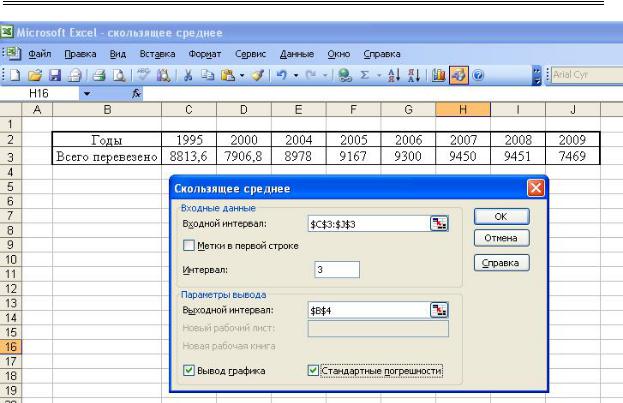
Task: Open the Redo history arrow
Action: 325,75
